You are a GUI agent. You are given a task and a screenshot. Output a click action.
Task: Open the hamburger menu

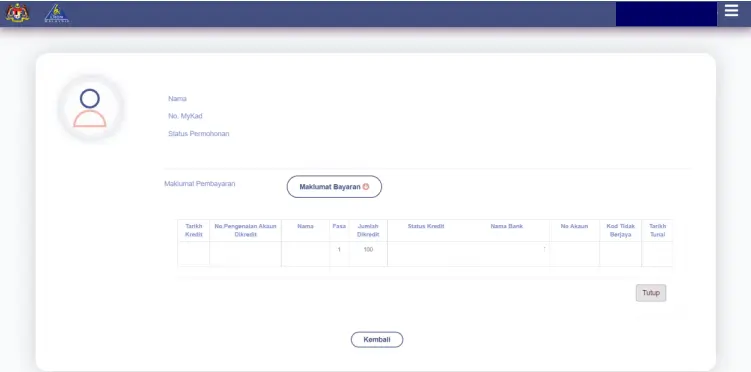point(731,11)
